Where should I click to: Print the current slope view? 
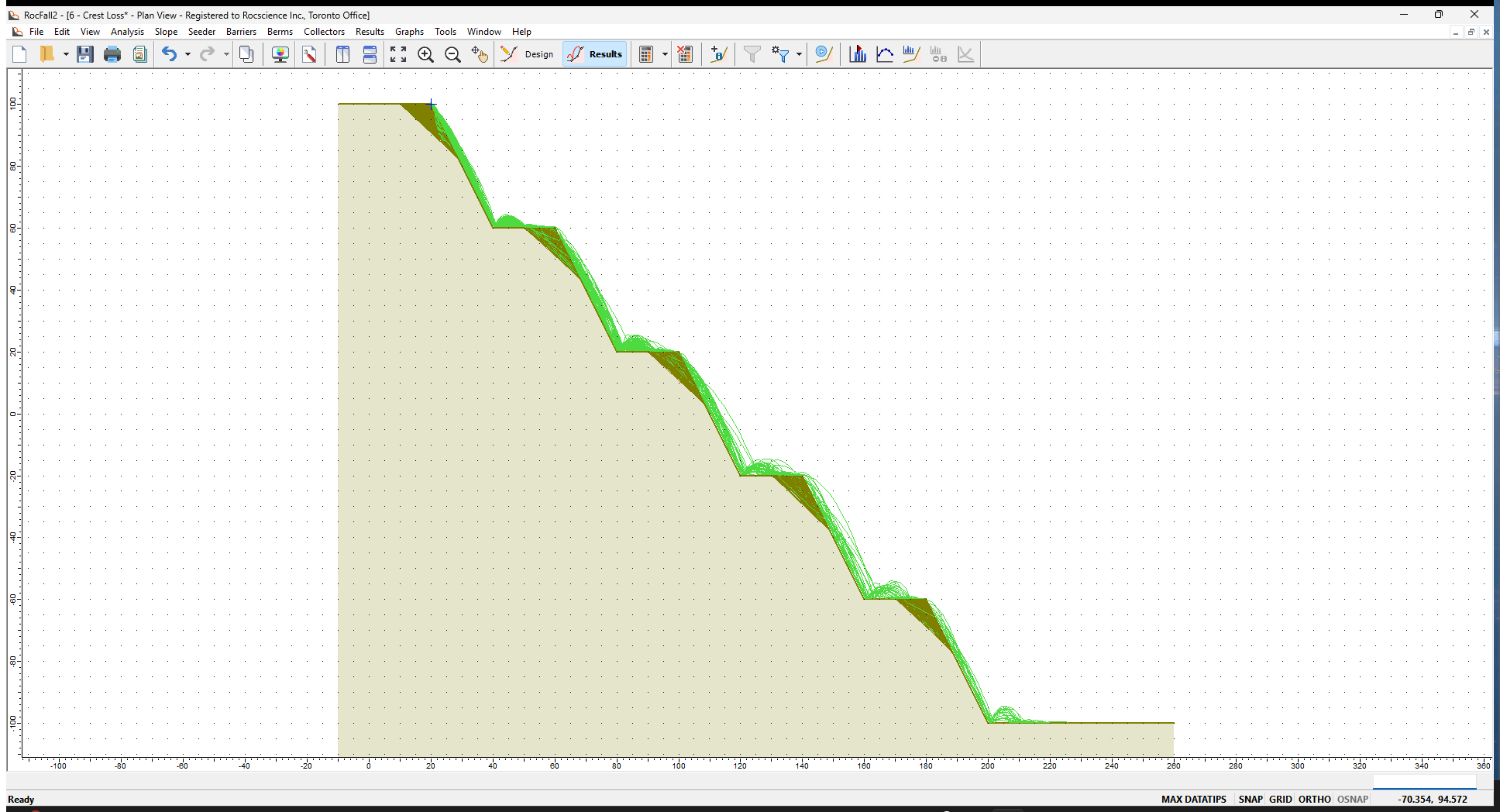(112, 54)
